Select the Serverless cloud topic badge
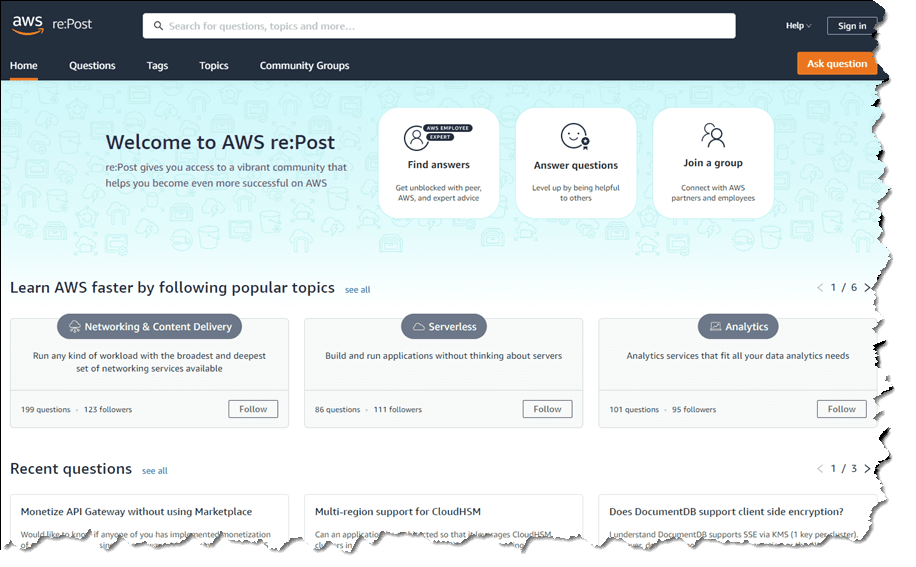The image size is (916, 567). pos(444,326)
